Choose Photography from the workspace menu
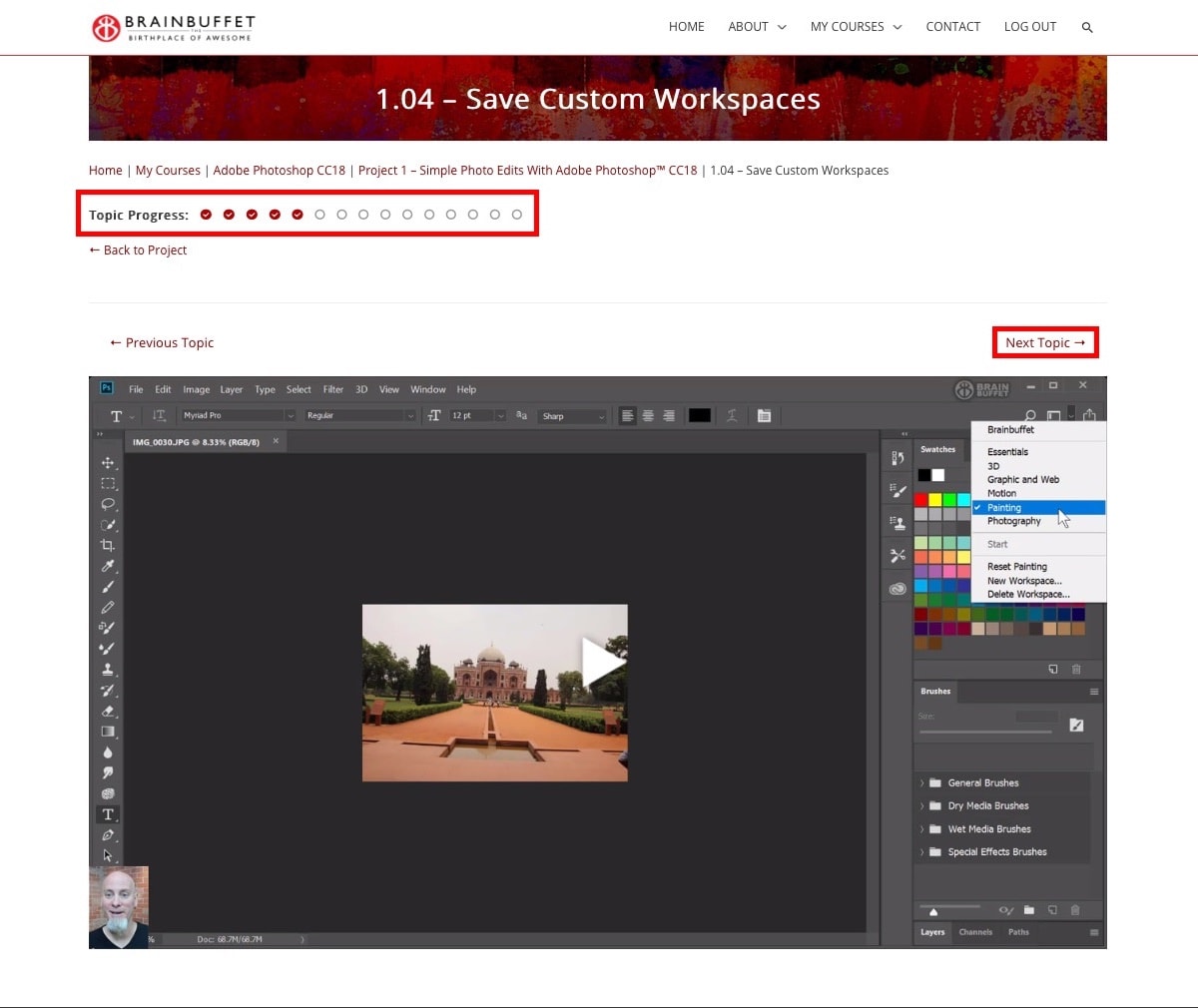 [1013, 521]
